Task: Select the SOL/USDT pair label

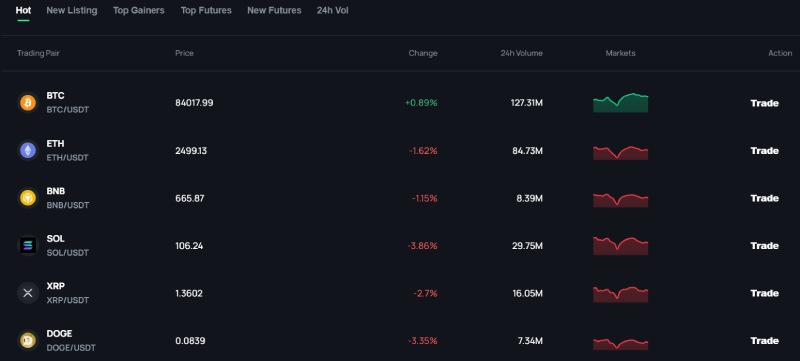Action: (x=67, y=252)
